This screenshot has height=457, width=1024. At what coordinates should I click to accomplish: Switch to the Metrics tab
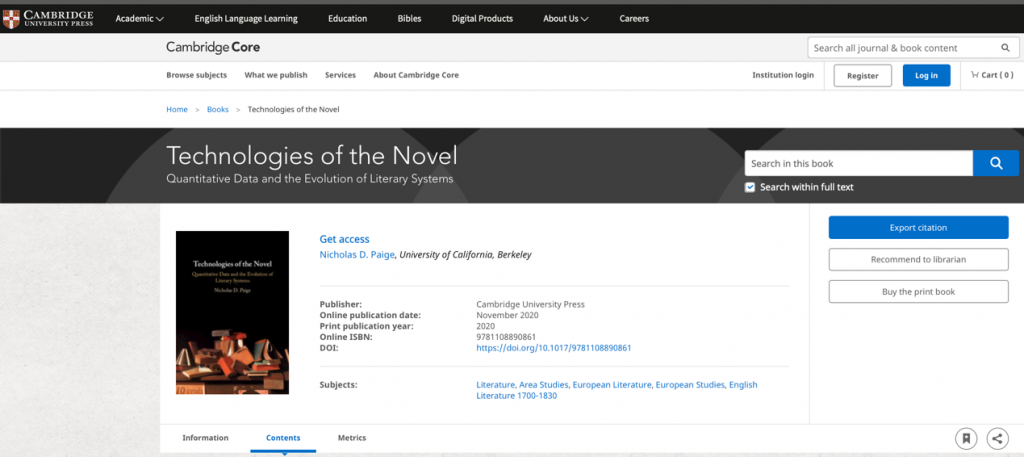point(352,438)
